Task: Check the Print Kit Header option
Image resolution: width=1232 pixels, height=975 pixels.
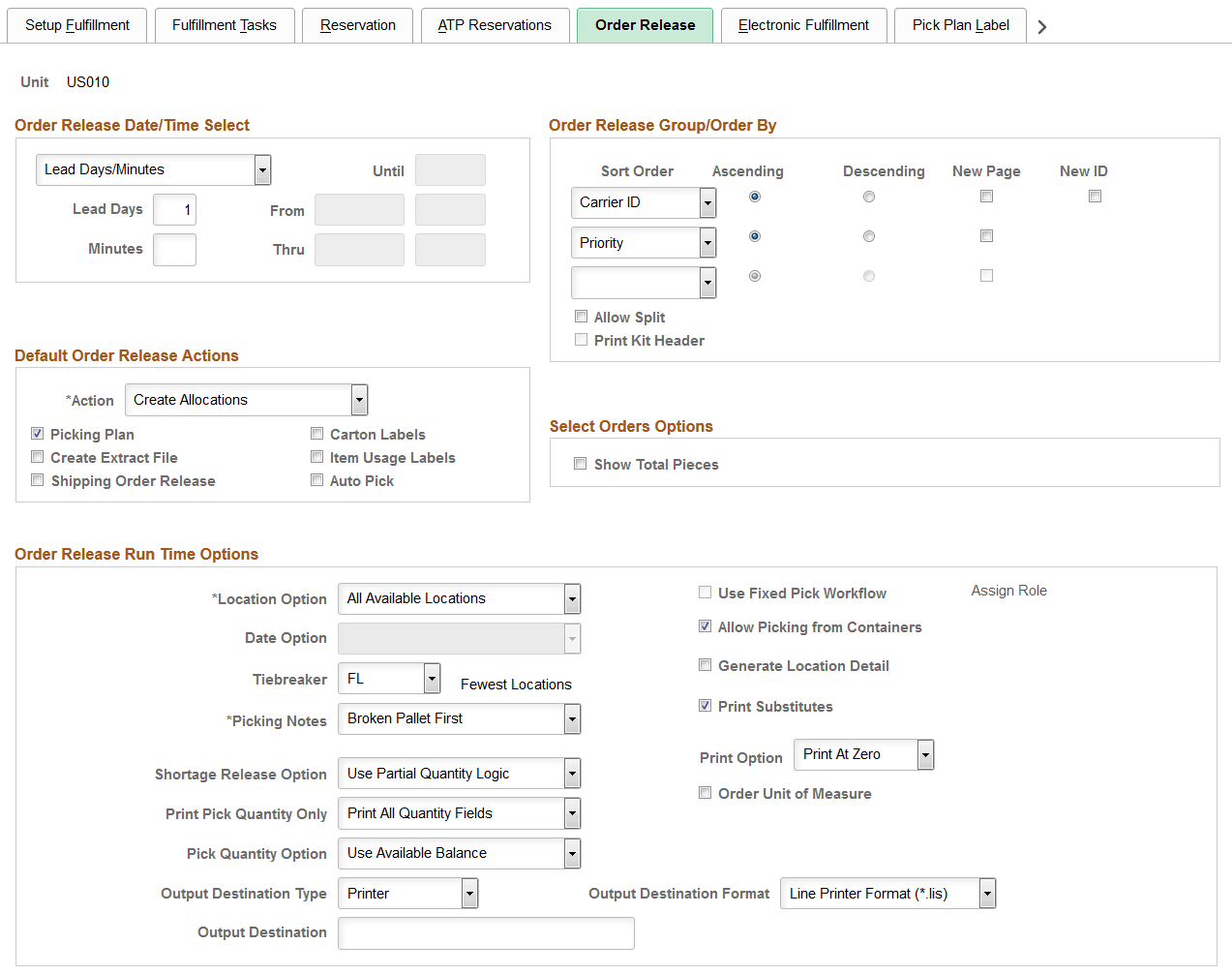Action: (x=581, y=340)
